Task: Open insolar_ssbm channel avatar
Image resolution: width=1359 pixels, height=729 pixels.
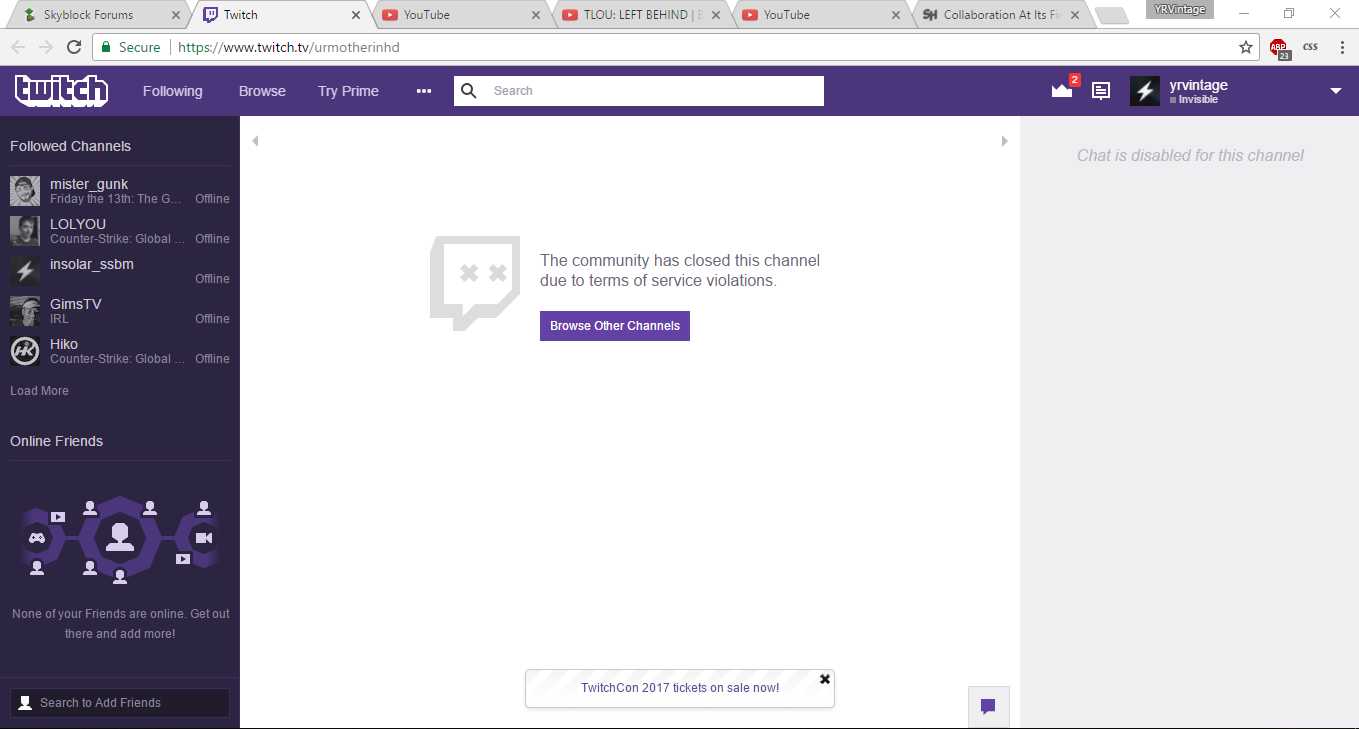Action: (25, 271)
